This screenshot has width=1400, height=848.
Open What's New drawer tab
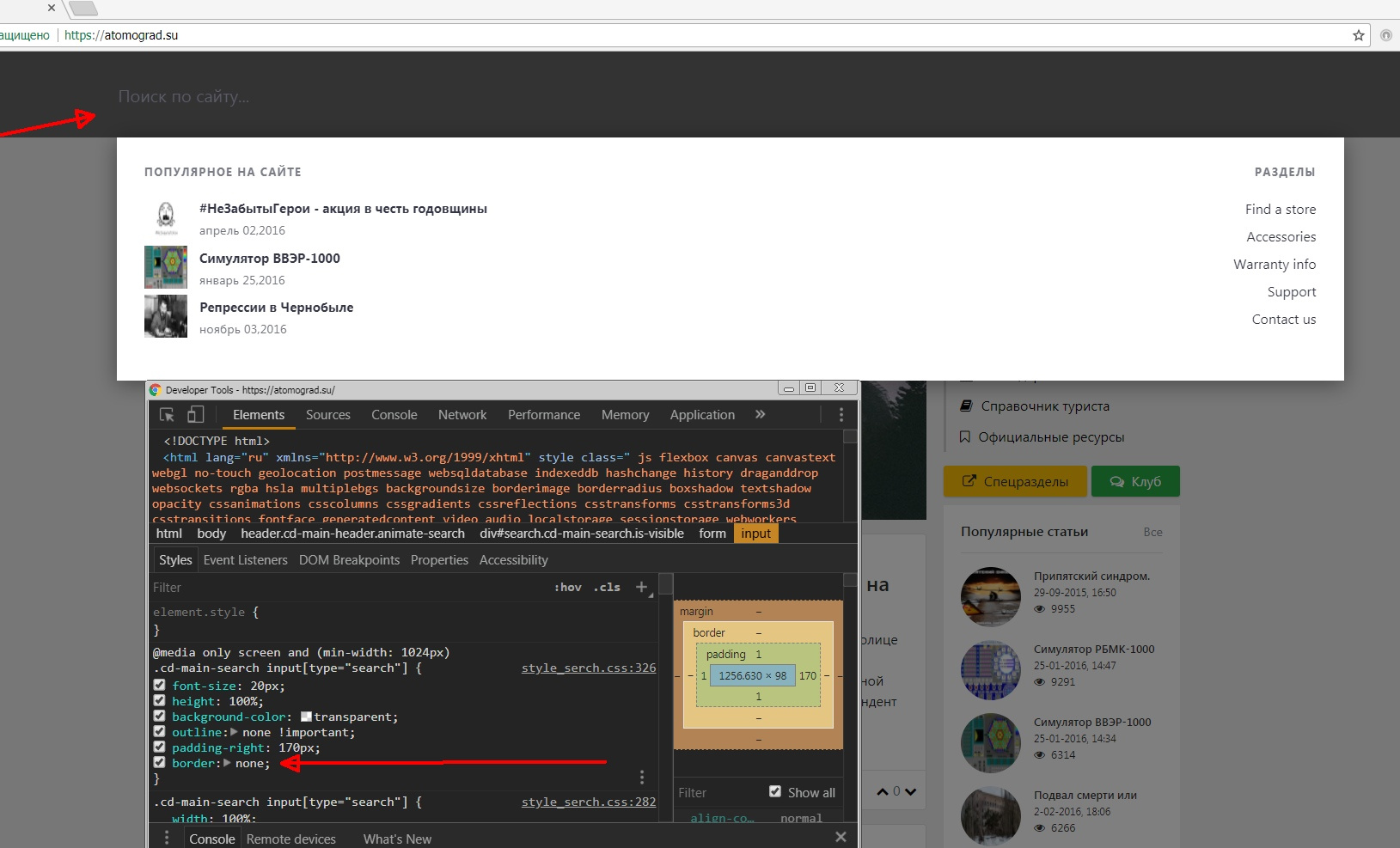(397, 839)
